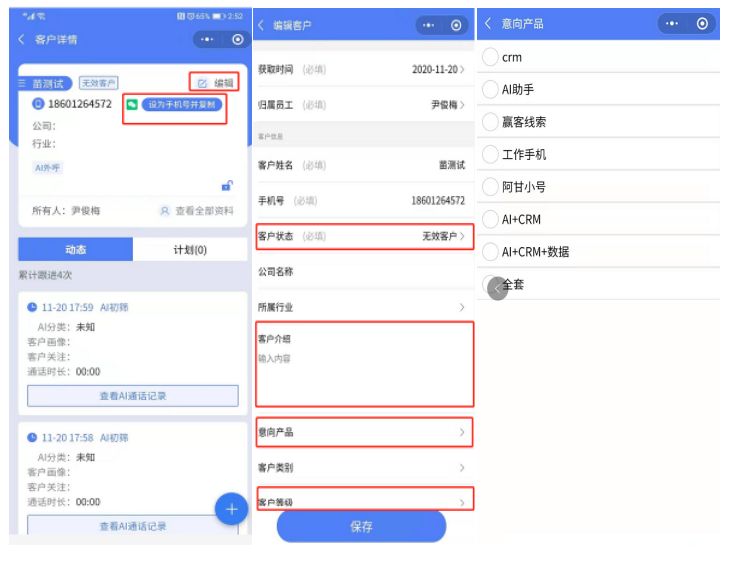Image resolution: width=743 pixels, height=561 pixels.
Task: Click the 保存 save button
Action: (361, 526)
